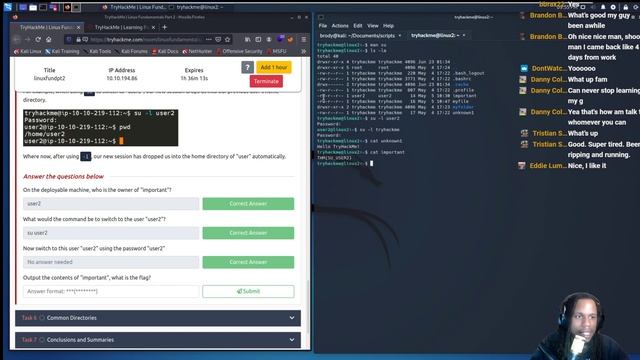The width and height of the screenshot is (640, 360).
Task: Submit the flag answer
Action: tap(248, 291)
